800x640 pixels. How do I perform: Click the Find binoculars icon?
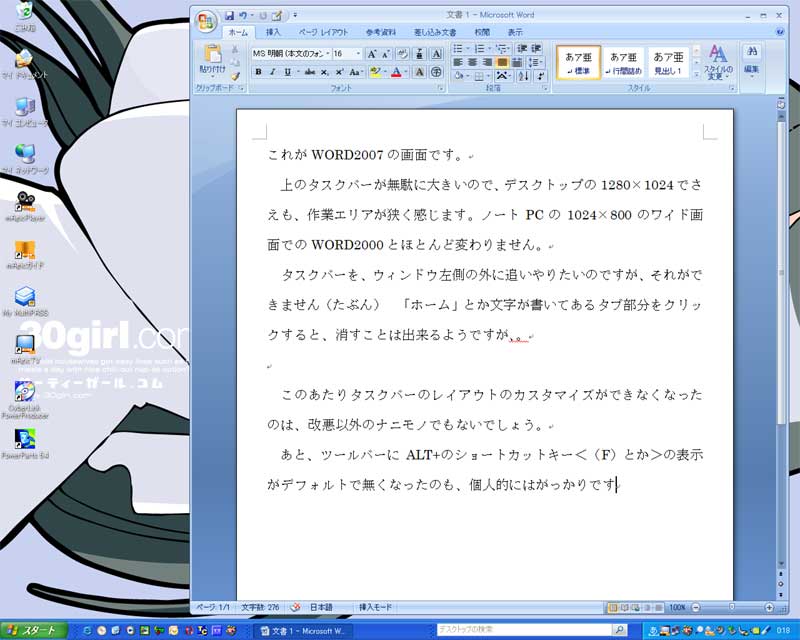tap(752, 51)
